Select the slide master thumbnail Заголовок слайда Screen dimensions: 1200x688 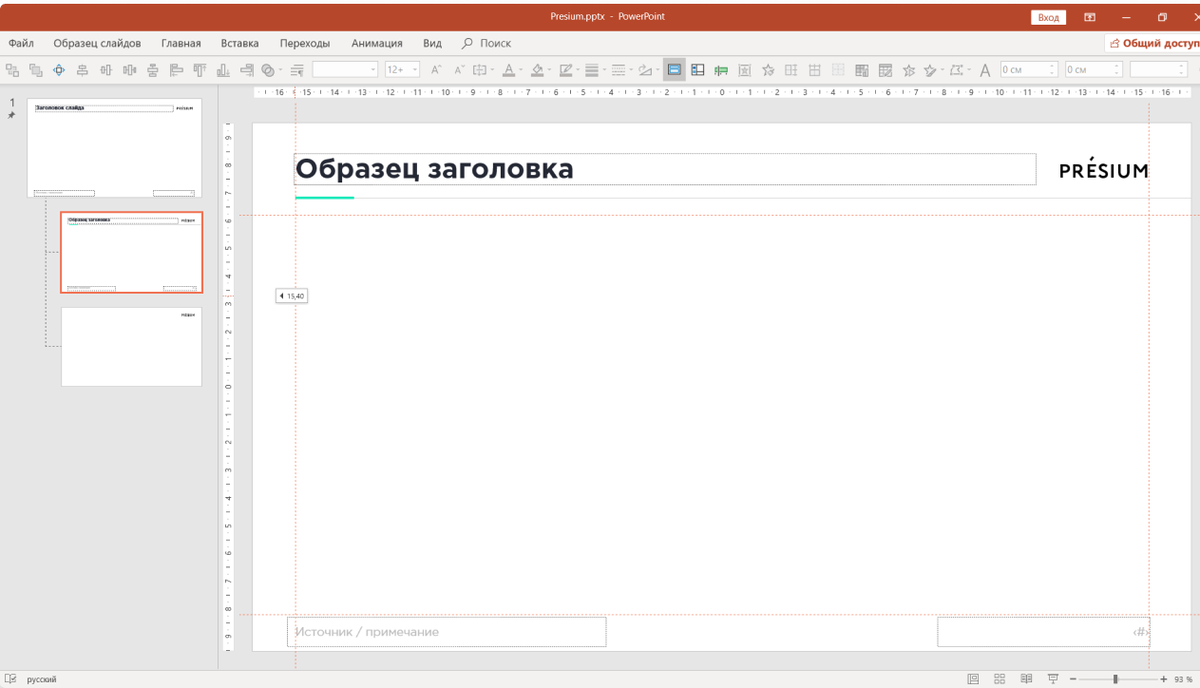click(x=114, y=148)
